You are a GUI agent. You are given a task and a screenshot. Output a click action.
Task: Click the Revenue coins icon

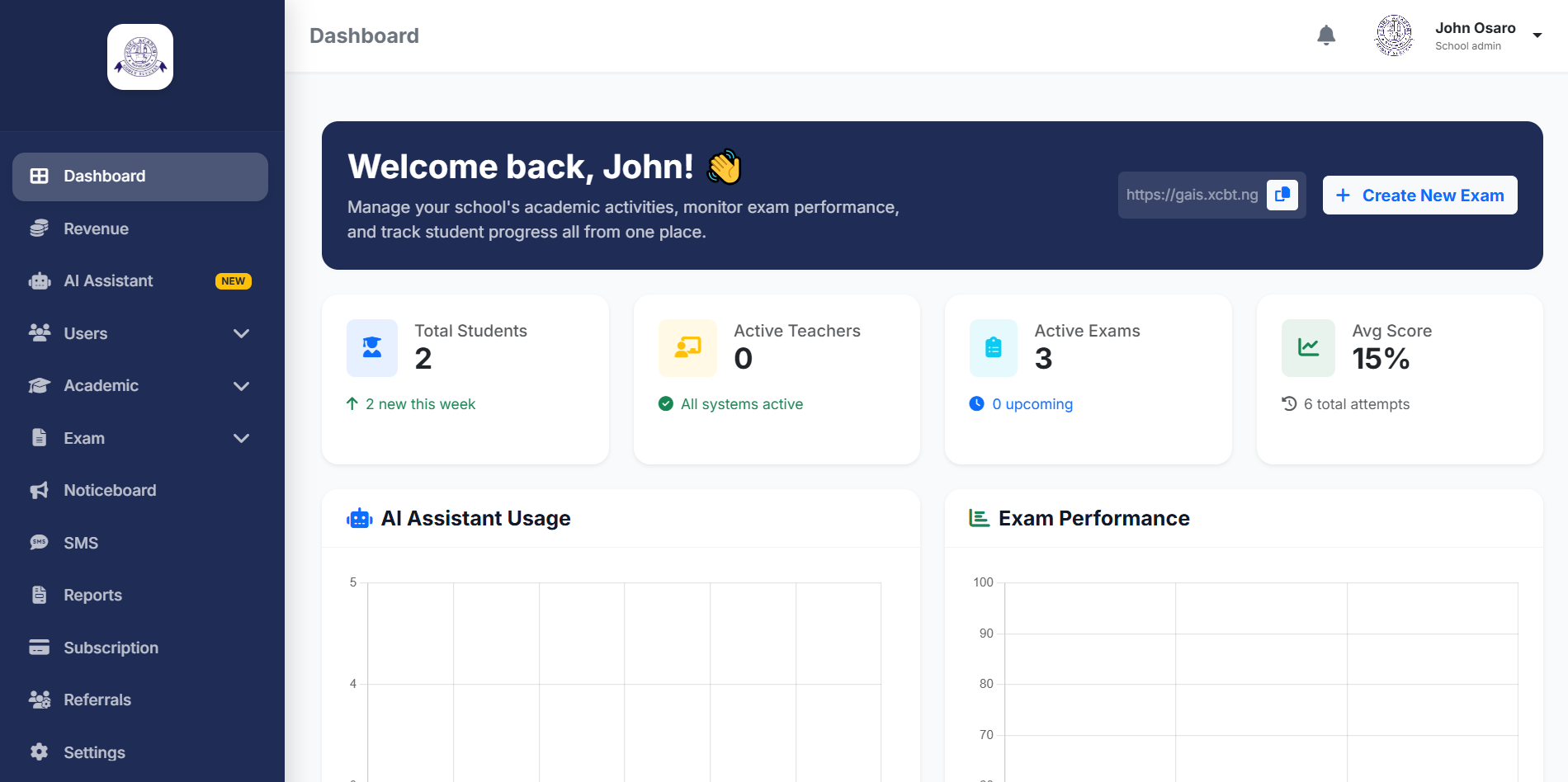39,228
